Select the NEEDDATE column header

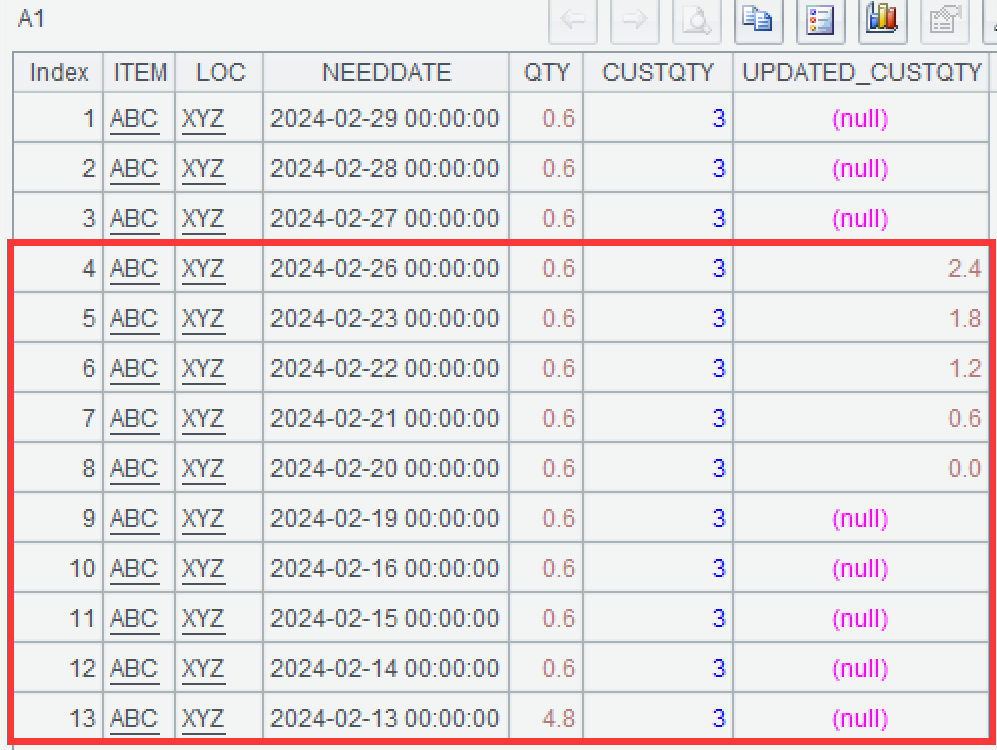click(386, 73)
